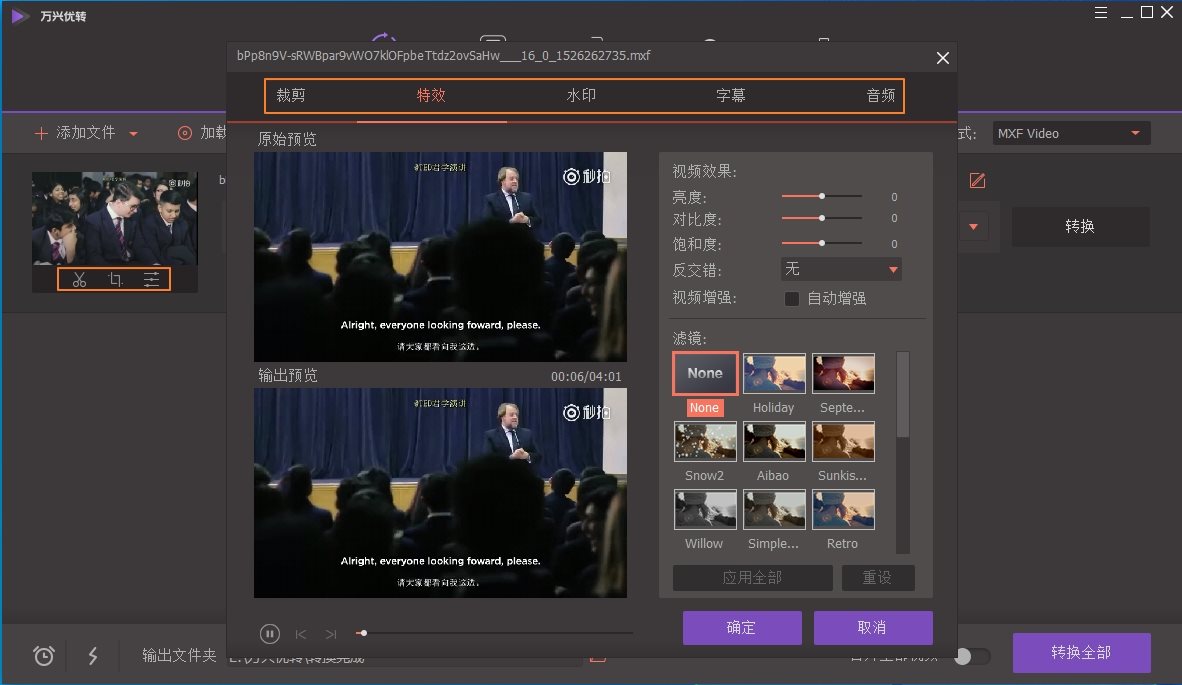Select the scissors trim tool on the video thumbnail
1182x685 pixels.
pyautogui.click(x=80, y=279)
